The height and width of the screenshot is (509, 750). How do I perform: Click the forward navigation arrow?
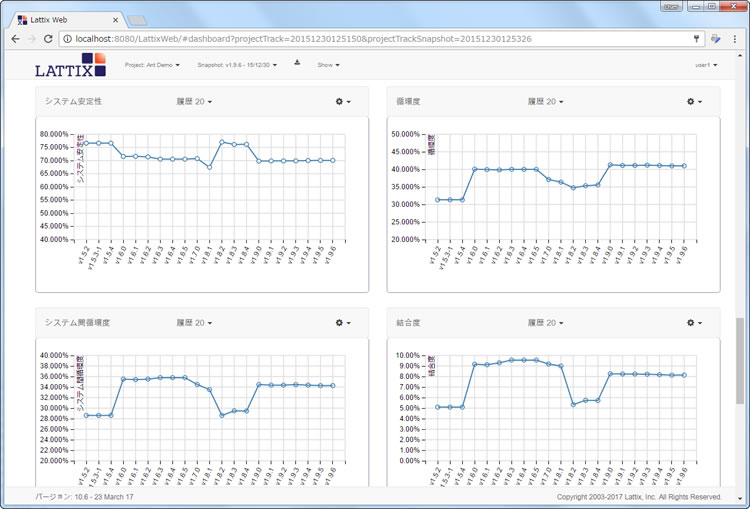tap(32, 39)
